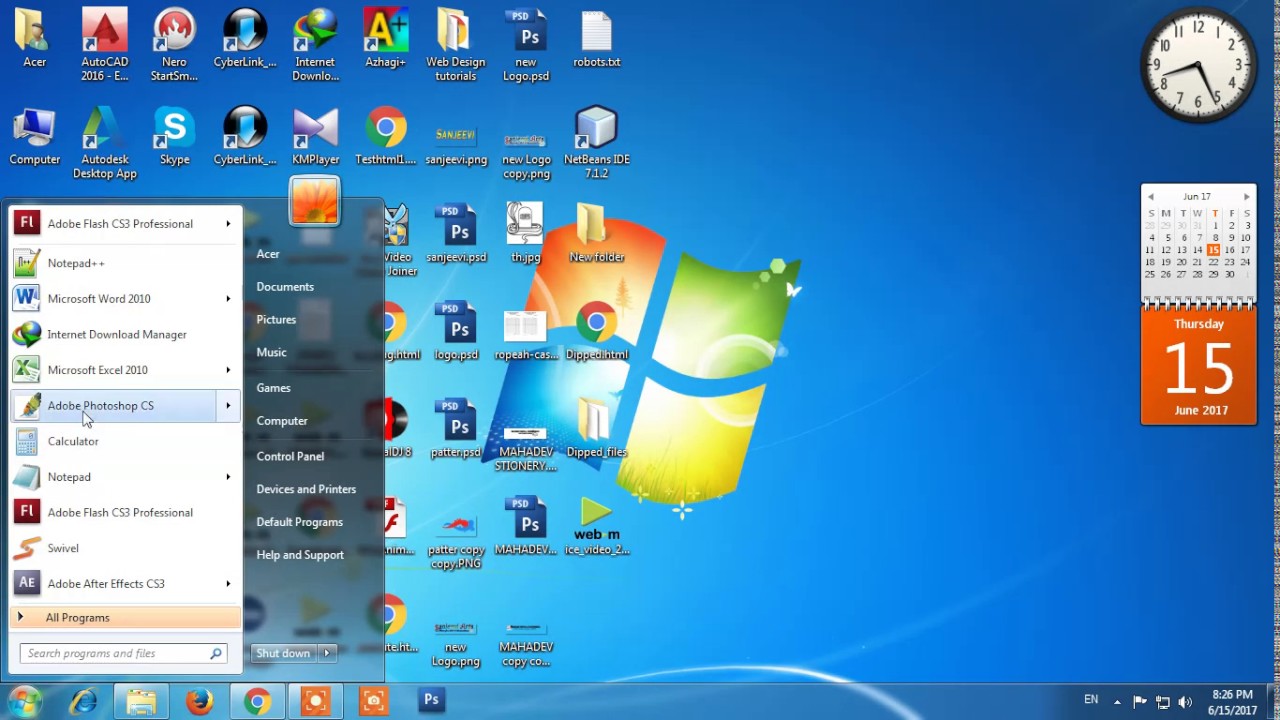Launch Skype desktop shortcut
The width and height of the screenshot is (1280, 720).
coord(174,137)
